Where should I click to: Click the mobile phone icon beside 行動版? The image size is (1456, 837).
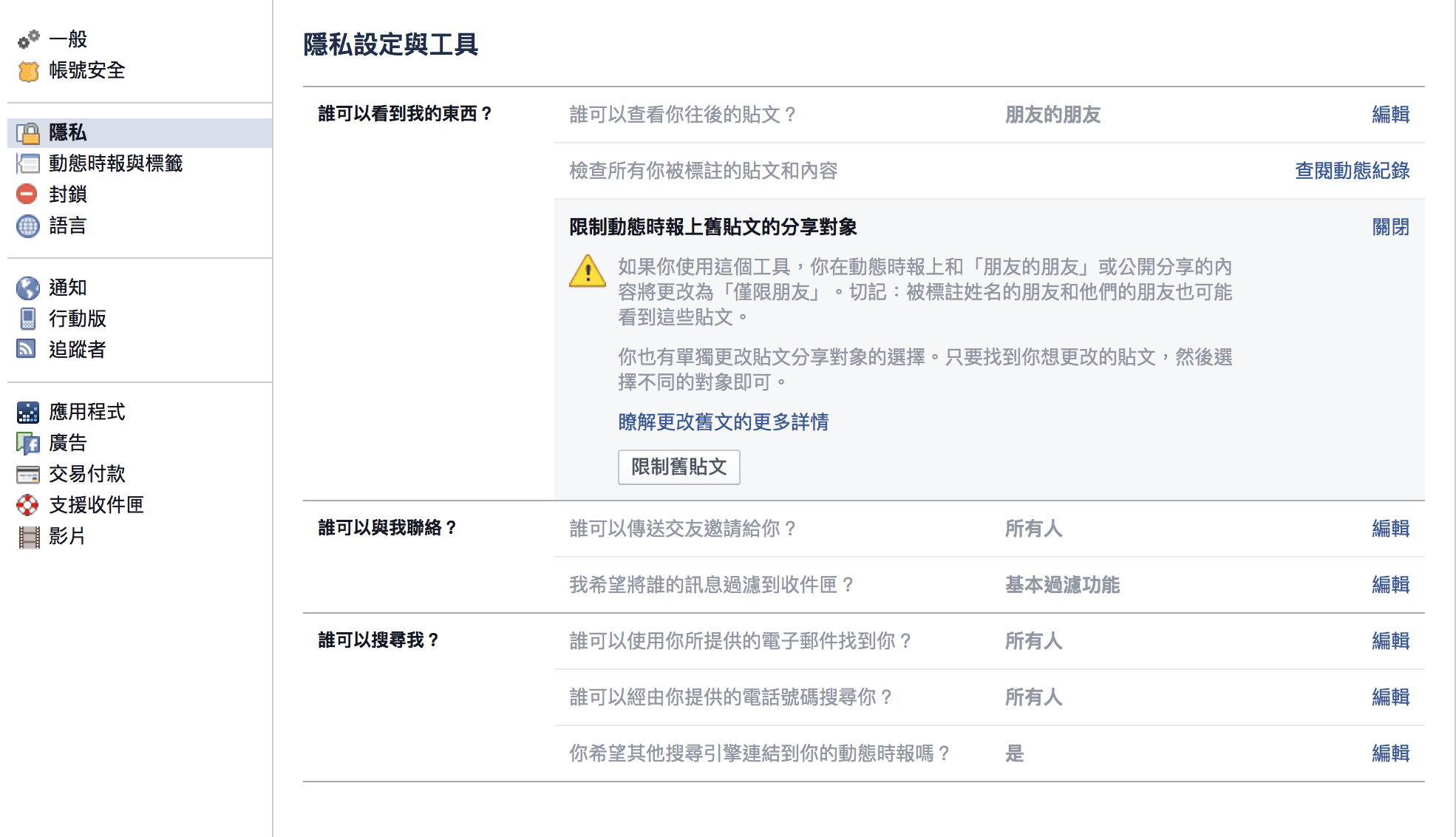(28, 319)
